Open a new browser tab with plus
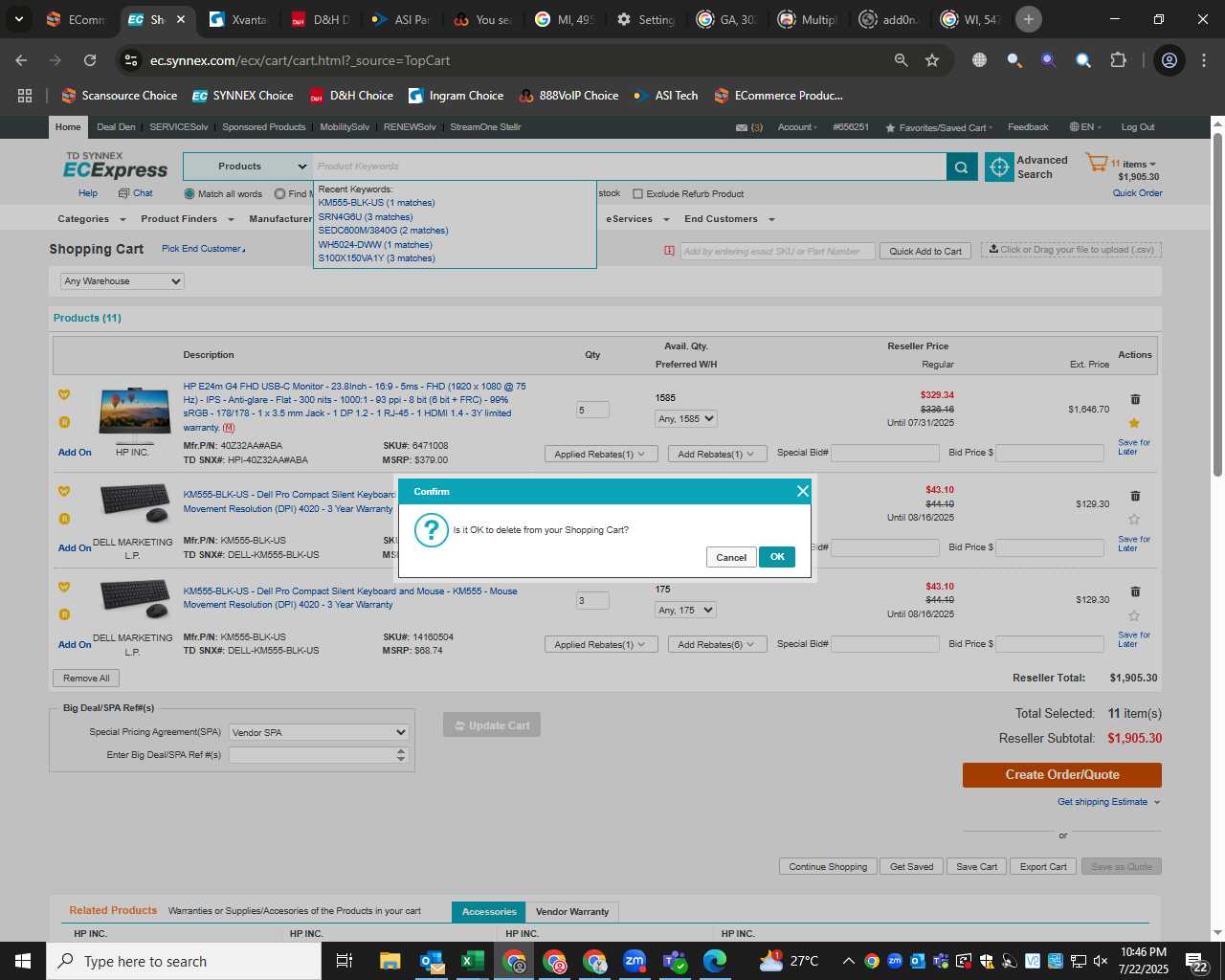Viewport: 1225px width, 980px height. coord(1029,19)
